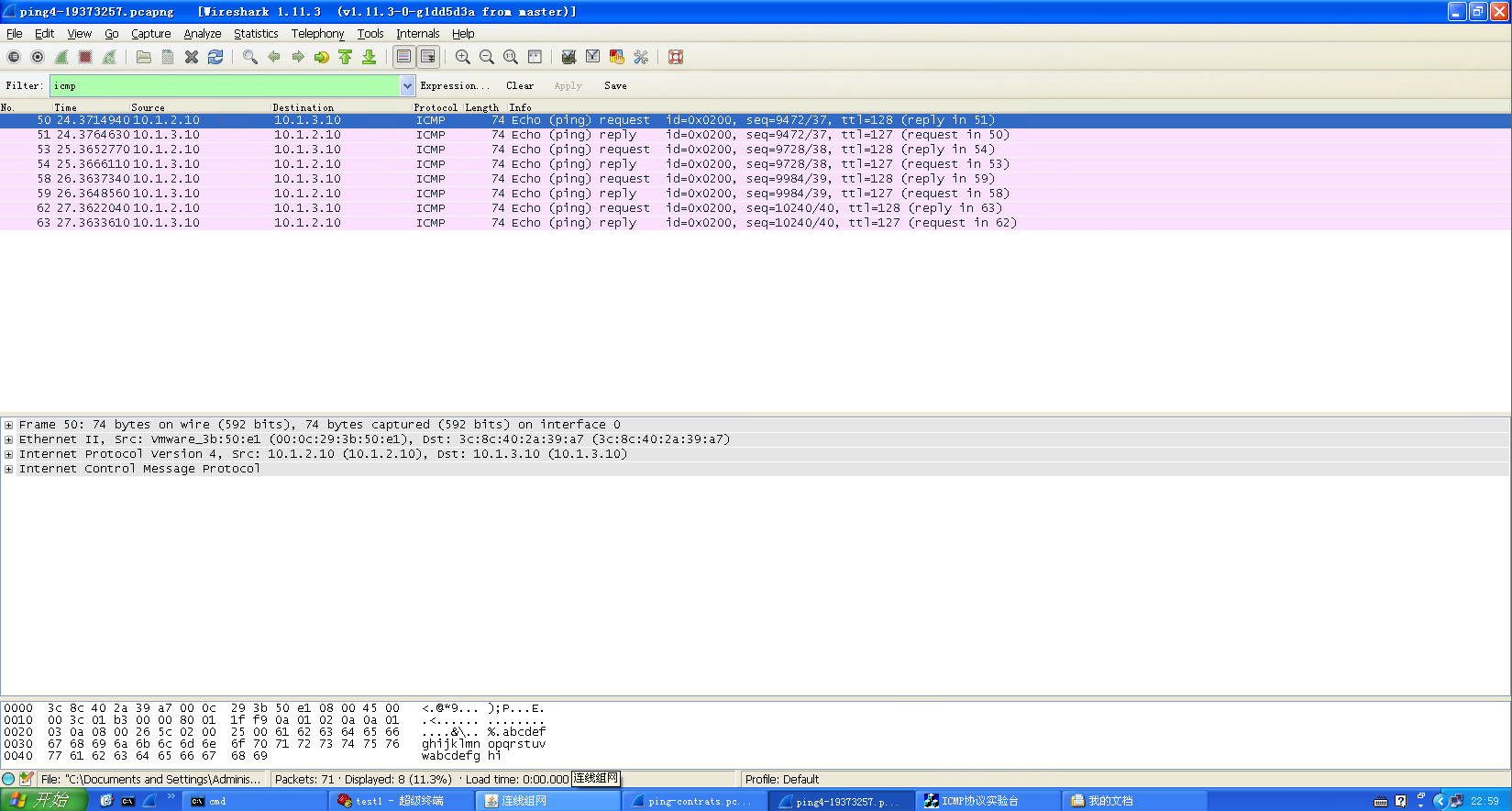Edit capture filters icon
Screen dimensions: 1512x811
pos(569,57)
